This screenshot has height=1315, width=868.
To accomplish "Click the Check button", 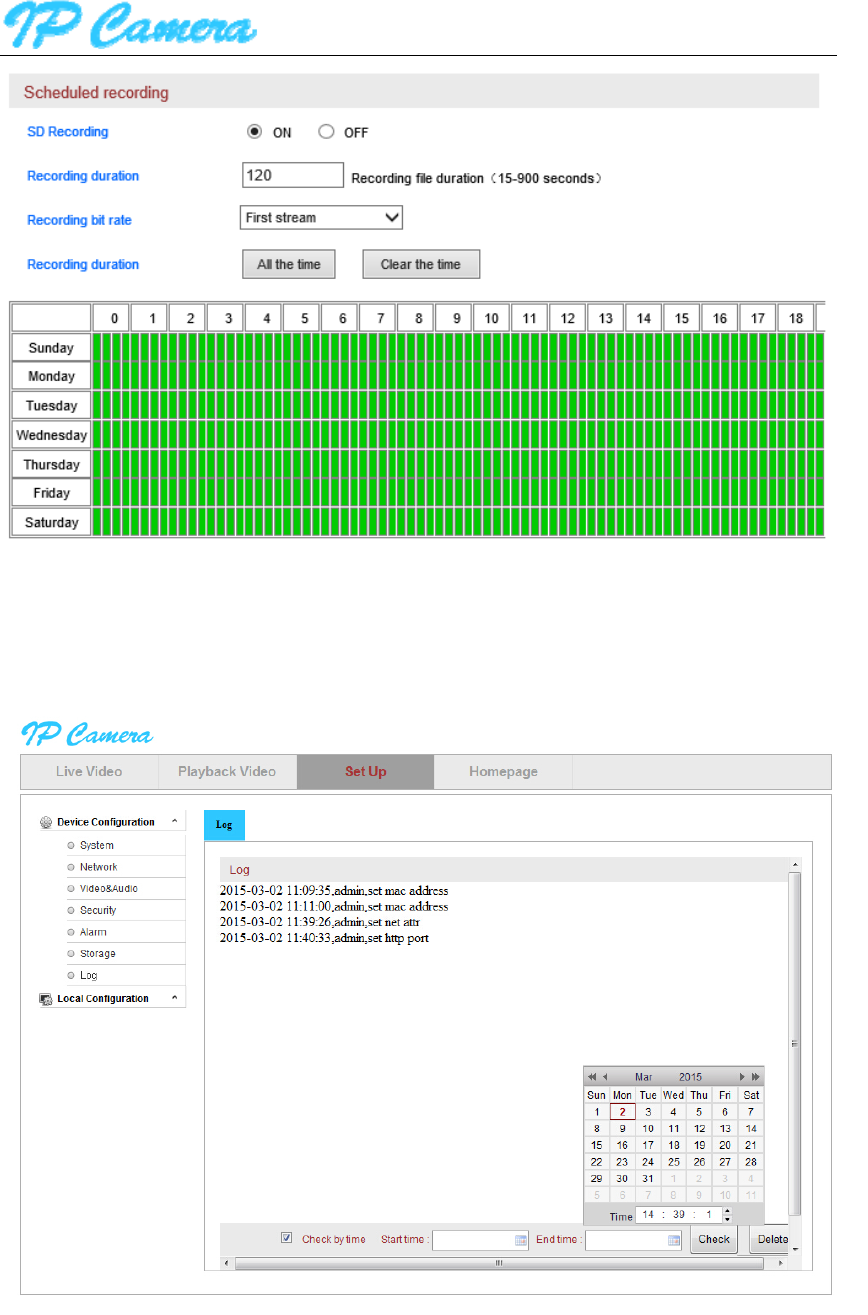I will click(714, 1239).
